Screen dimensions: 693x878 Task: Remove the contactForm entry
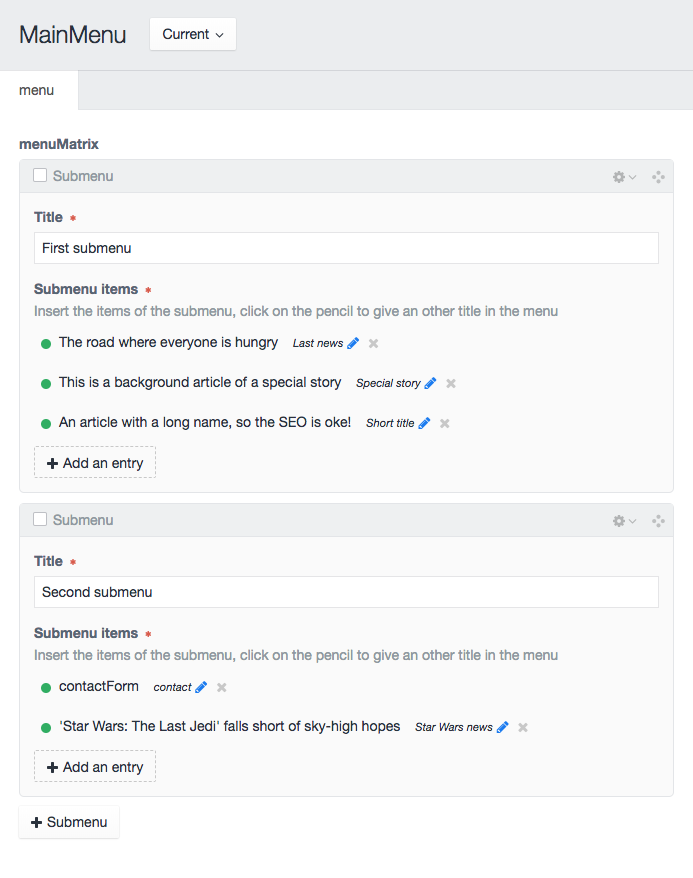coord(222,687)
